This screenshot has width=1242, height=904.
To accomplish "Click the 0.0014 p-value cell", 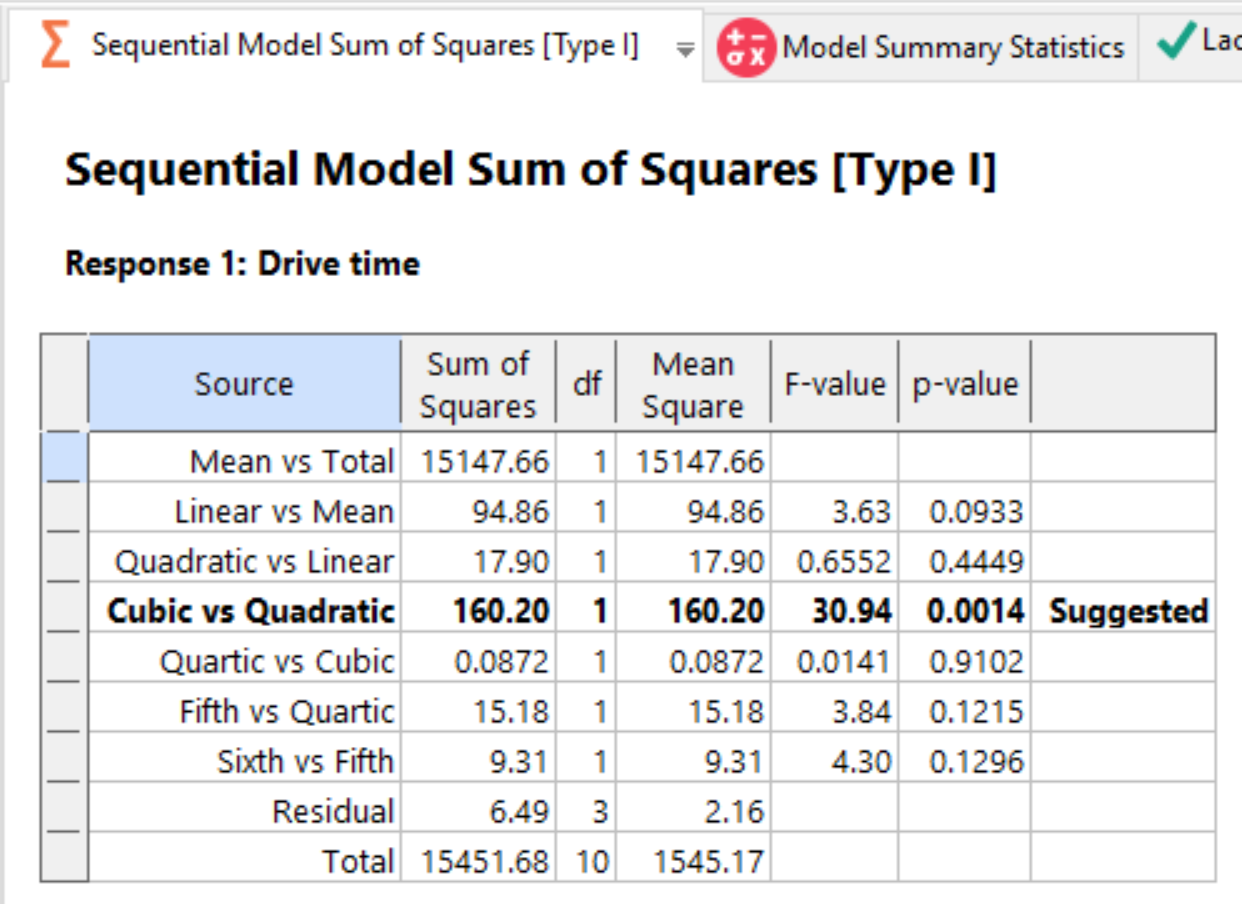I will pyautogui.click(x=974, y=611).
